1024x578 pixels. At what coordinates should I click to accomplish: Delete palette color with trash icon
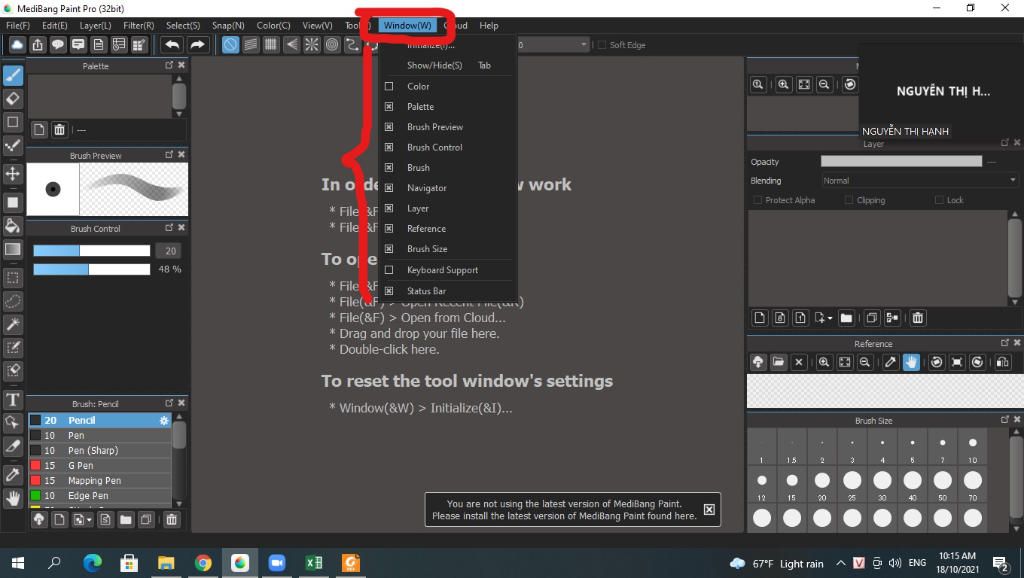coord(59,129)
